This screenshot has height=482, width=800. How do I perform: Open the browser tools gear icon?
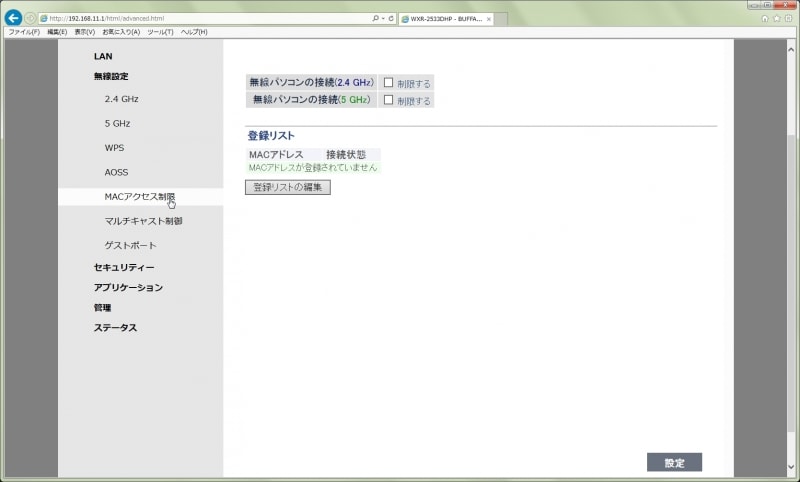coord(788,18)
